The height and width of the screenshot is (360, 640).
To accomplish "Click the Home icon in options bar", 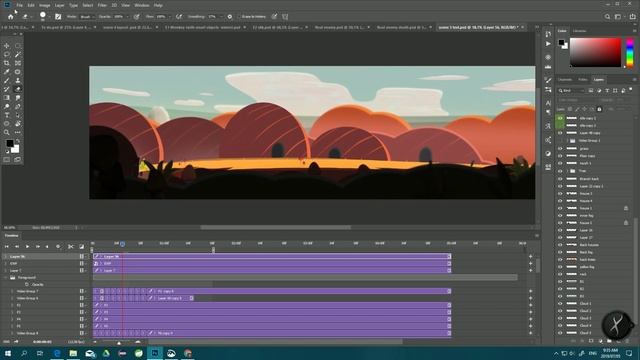I will click(11, 17).
